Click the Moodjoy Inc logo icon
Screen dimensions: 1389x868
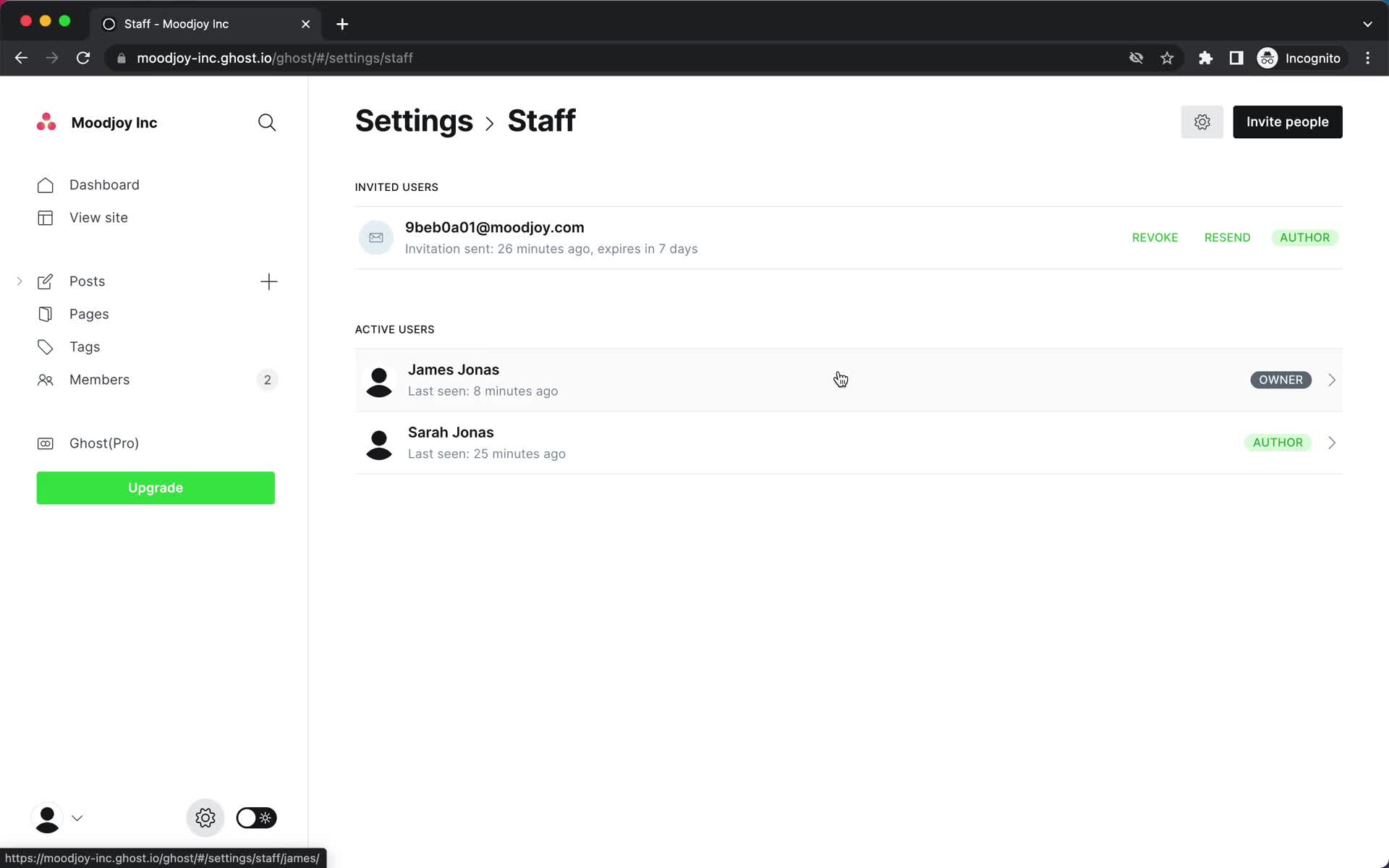click(46, 122)
